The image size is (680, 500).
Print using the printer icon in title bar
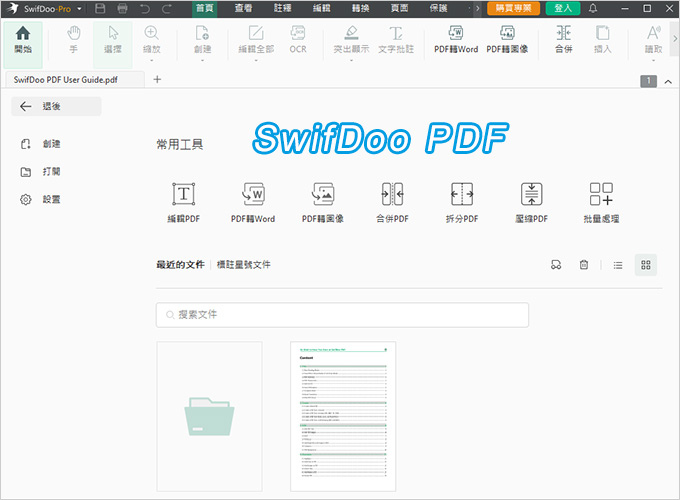(123, 8)
